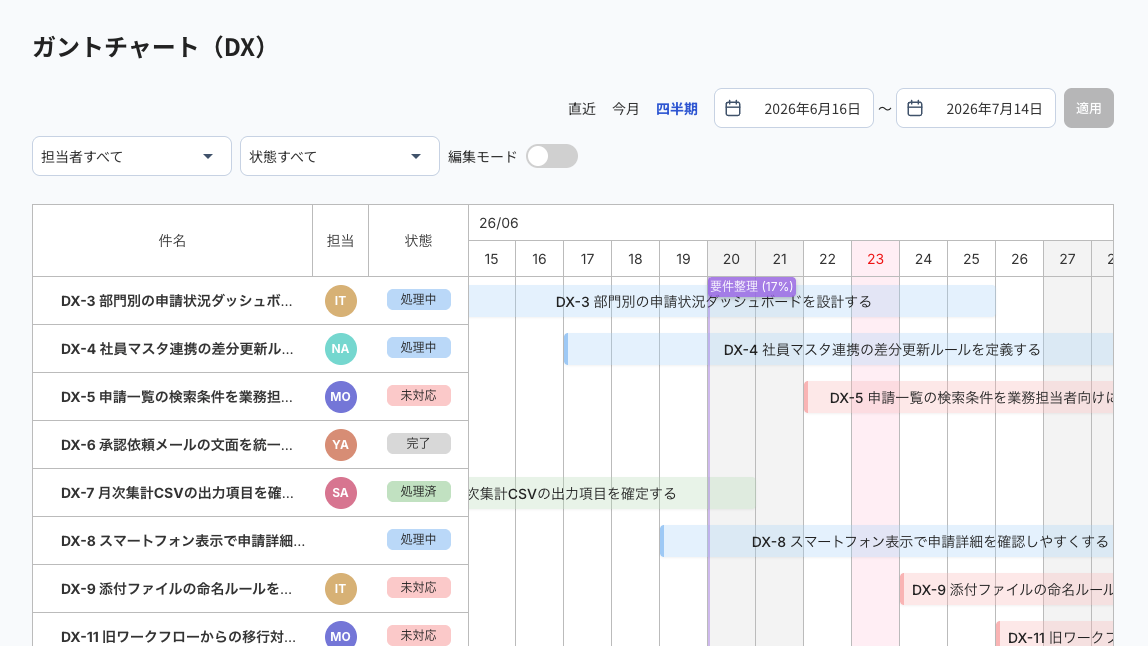Click the 要件整理 (17%) milestone marker
The image size is (1148, 646).
752,286
